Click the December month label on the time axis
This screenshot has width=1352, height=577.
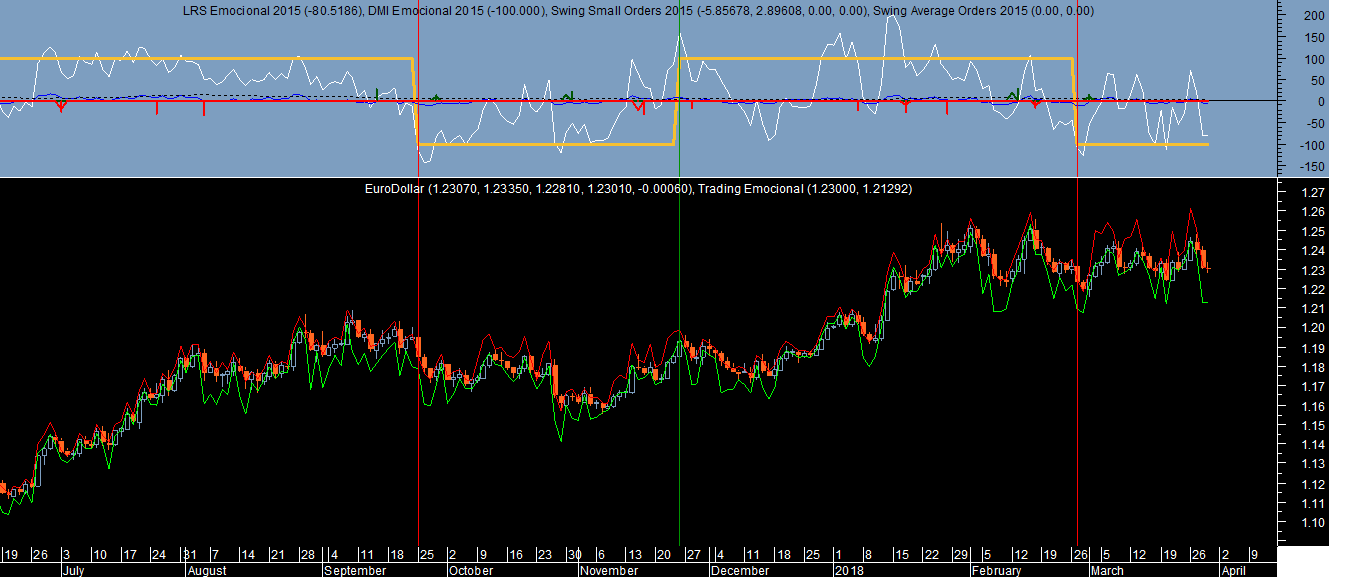coord(741,570)
